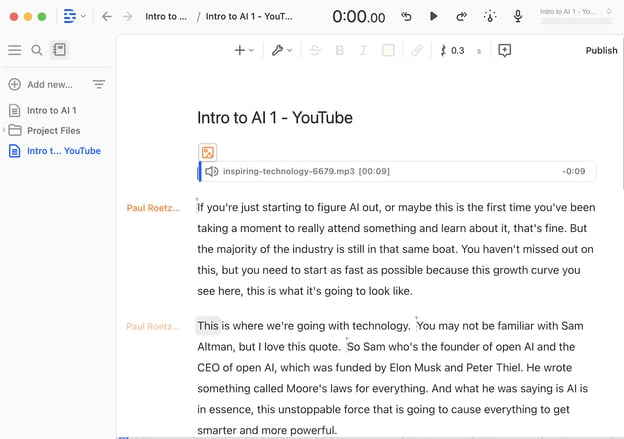
Task: Skip forward with the forward icon
Action: (461, 16)
